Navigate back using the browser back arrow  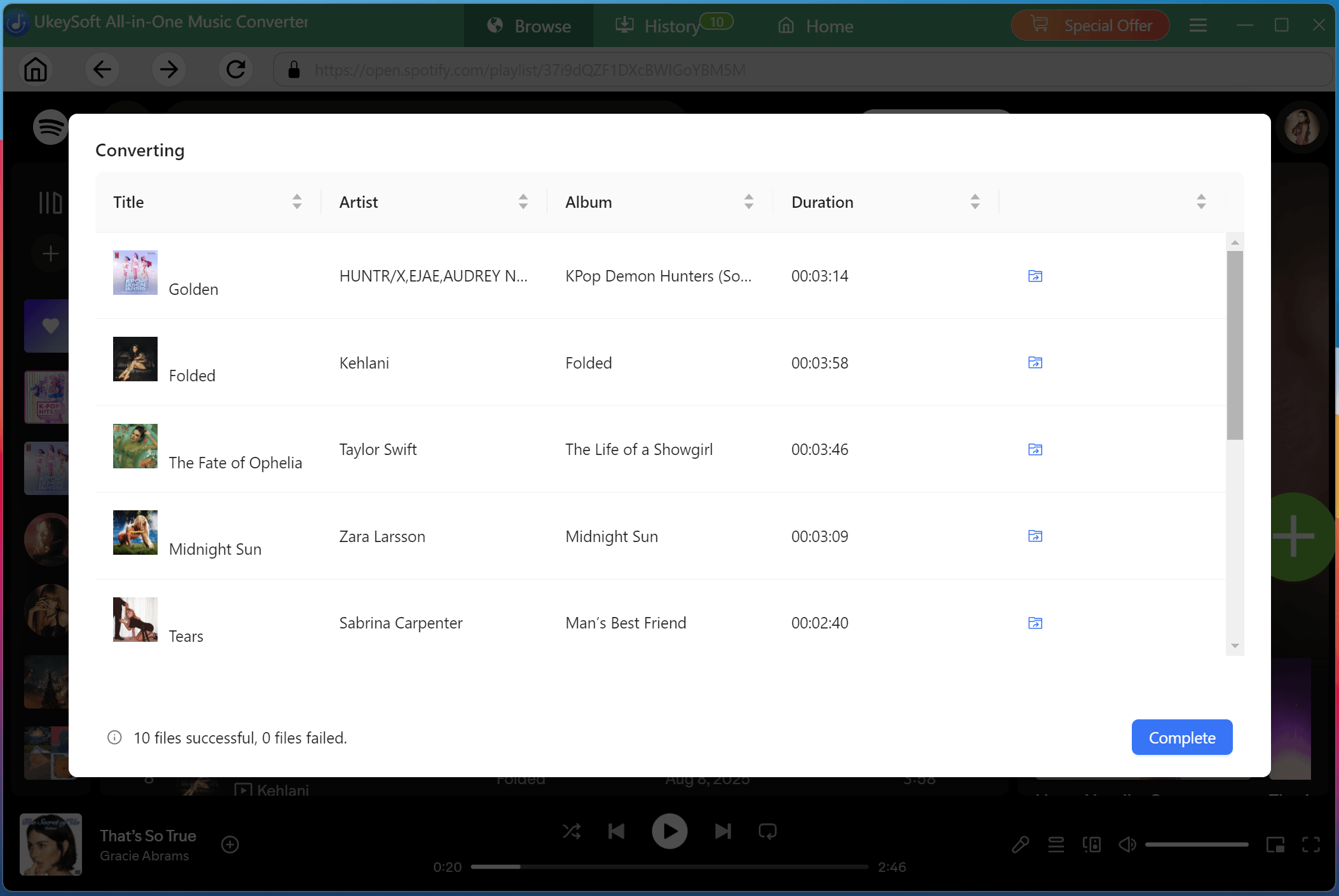point(102,69)
